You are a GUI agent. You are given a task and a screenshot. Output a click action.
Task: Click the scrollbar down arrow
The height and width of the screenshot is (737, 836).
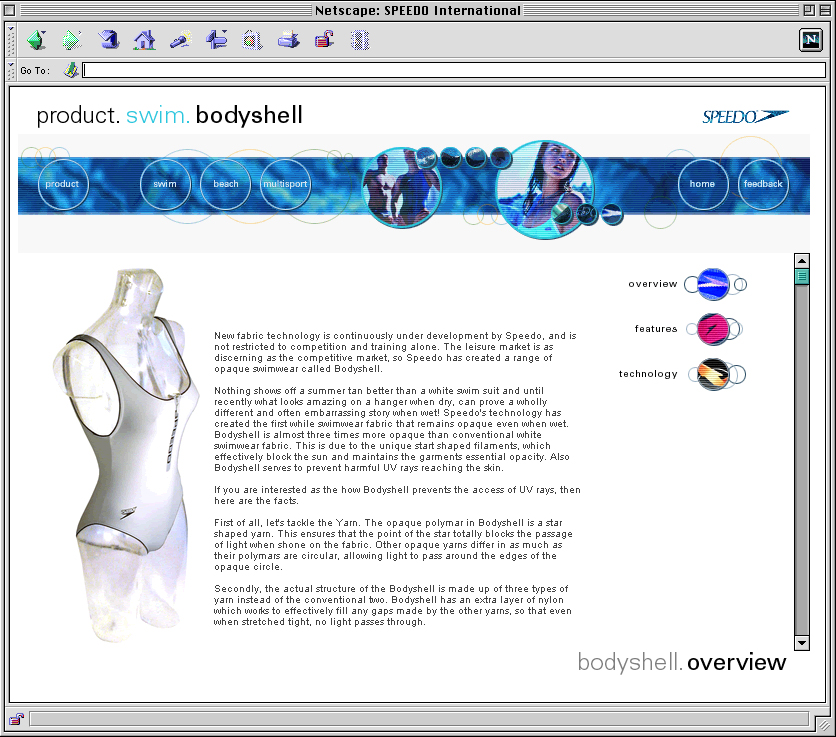point(802,642)
